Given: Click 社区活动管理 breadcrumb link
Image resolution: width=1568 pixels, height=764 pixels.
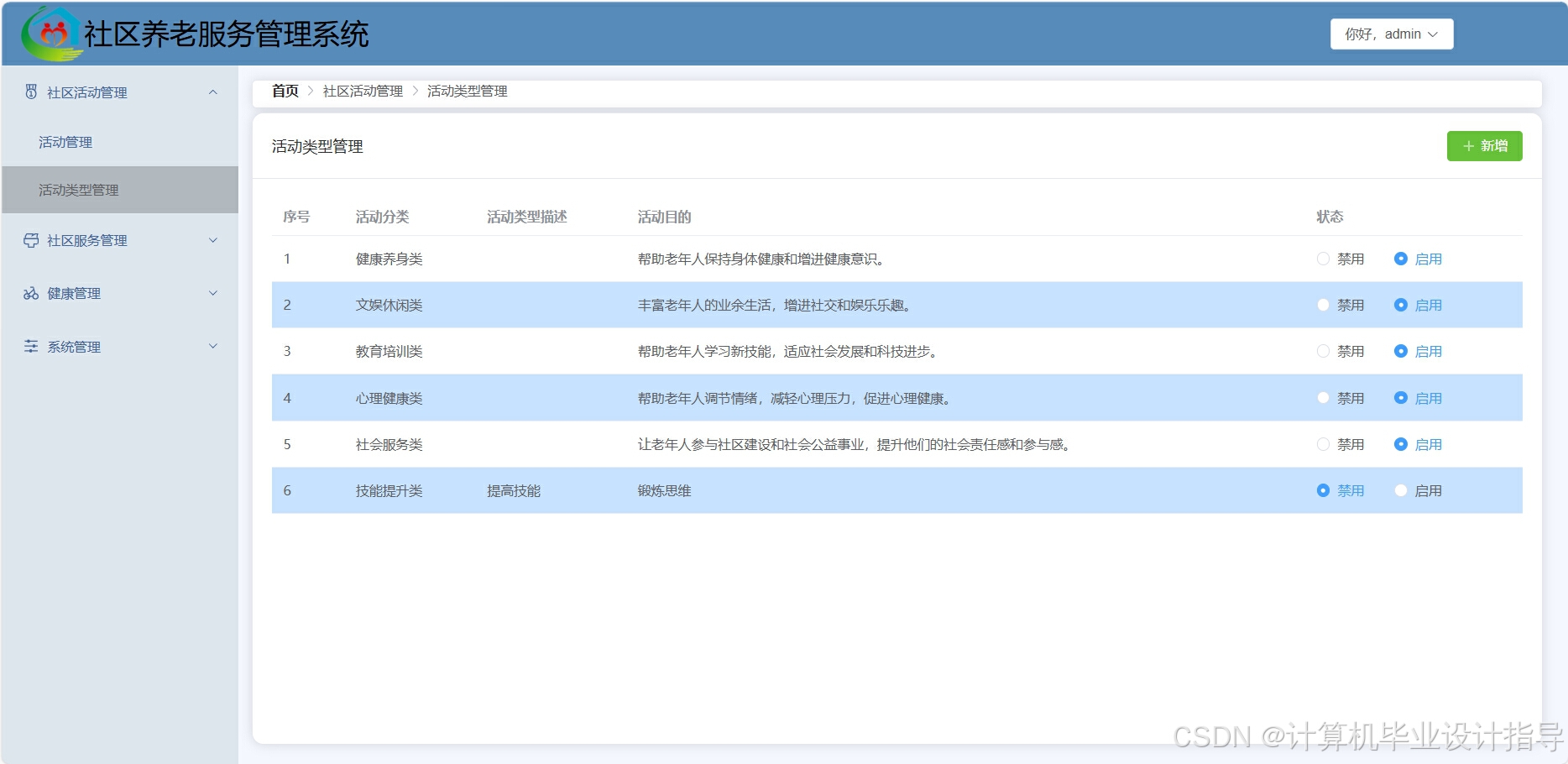Looking at the screenshot, I should [x=363, y=91].
